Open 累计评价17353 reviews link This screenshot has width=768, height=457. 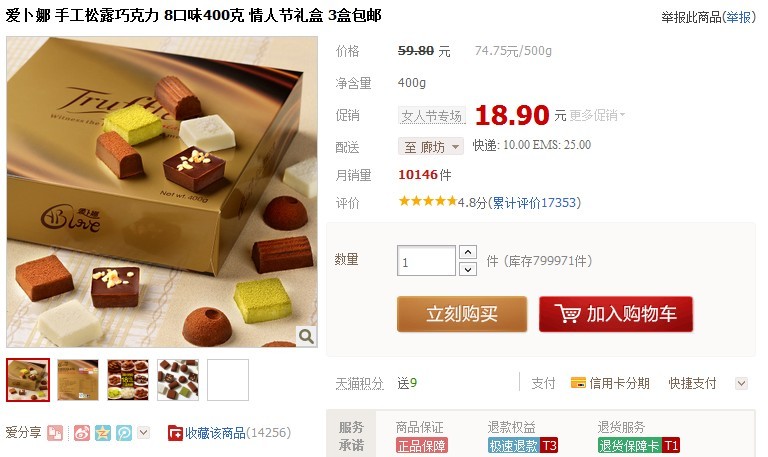pos(534,203)
